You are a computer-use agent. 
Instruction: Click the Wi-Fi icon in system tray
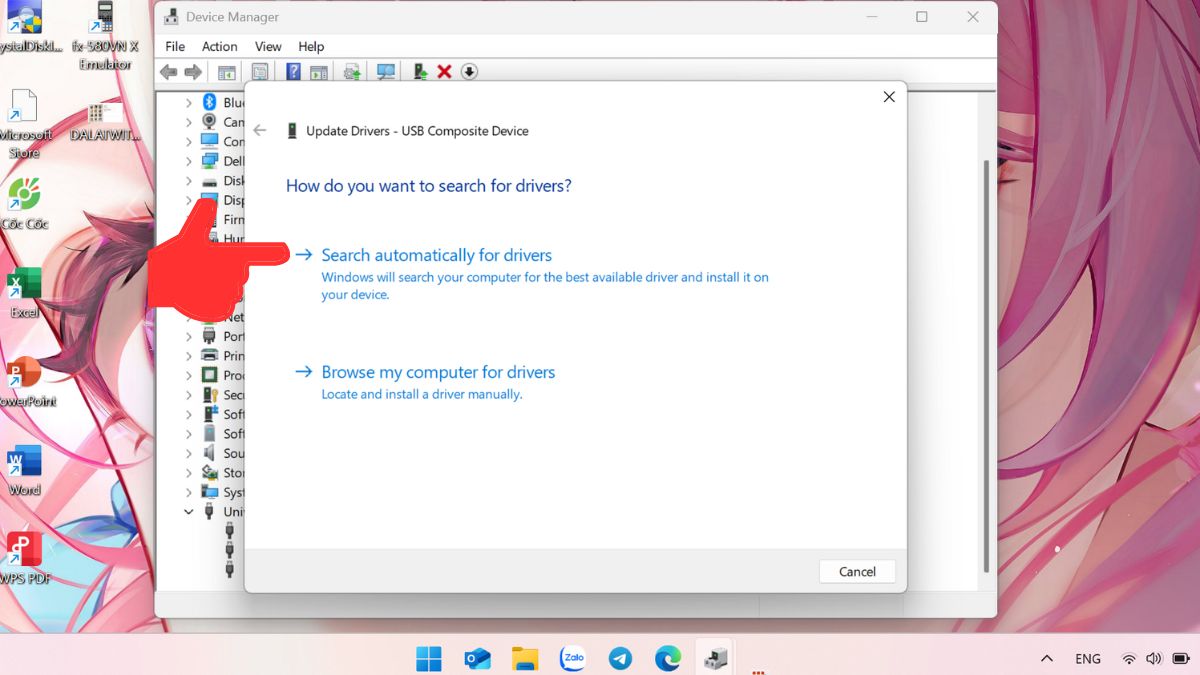[1129, 659]
